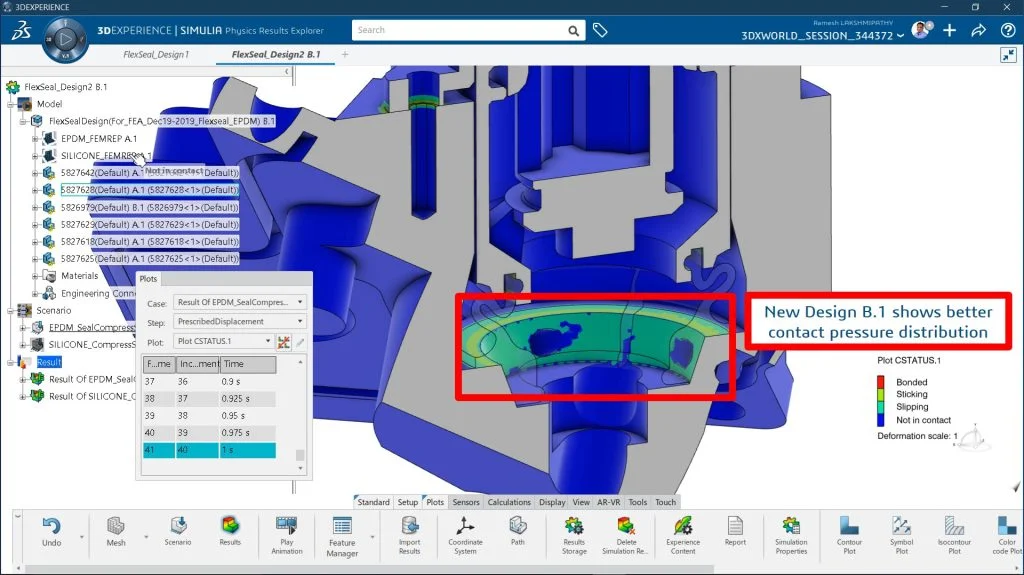This screenshot has height=575, width=1024.
Task: Select the Materials tree item
Action: 79,276
